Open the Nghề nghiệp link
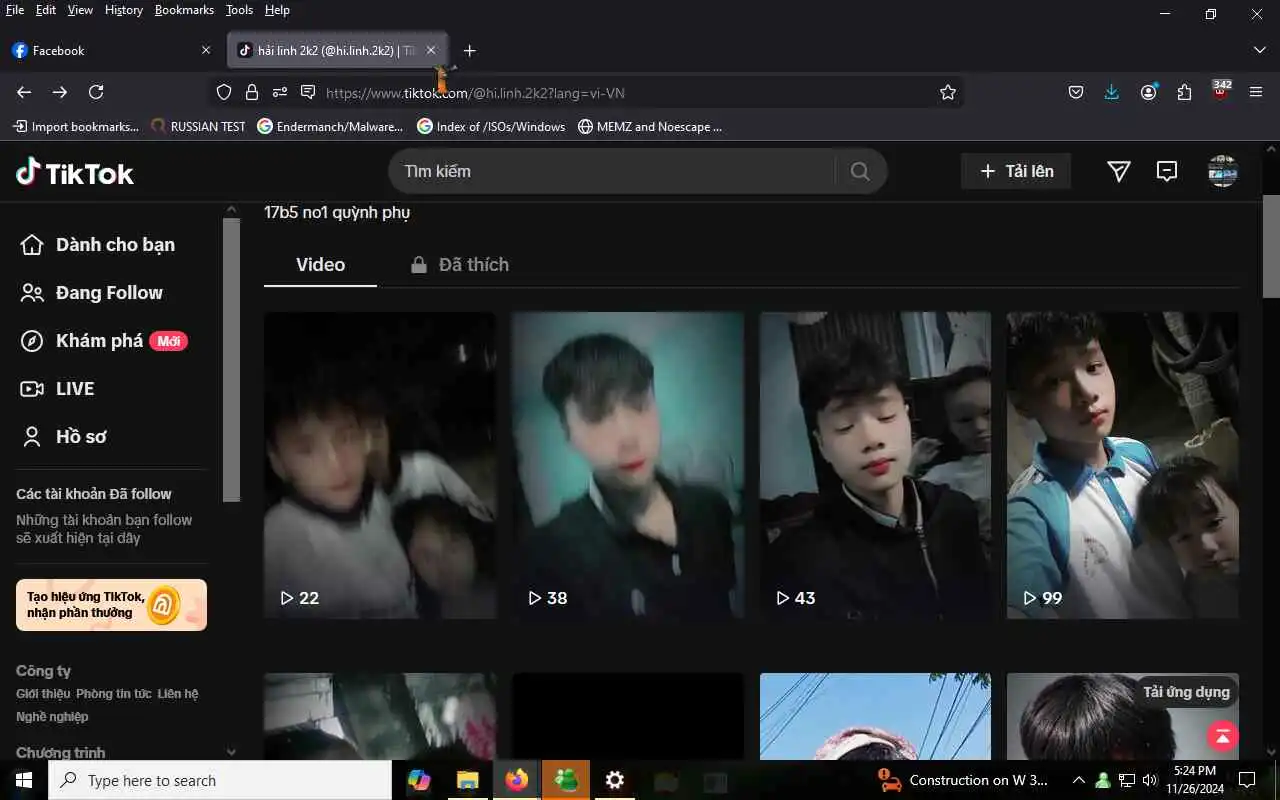 pos(52,717)
